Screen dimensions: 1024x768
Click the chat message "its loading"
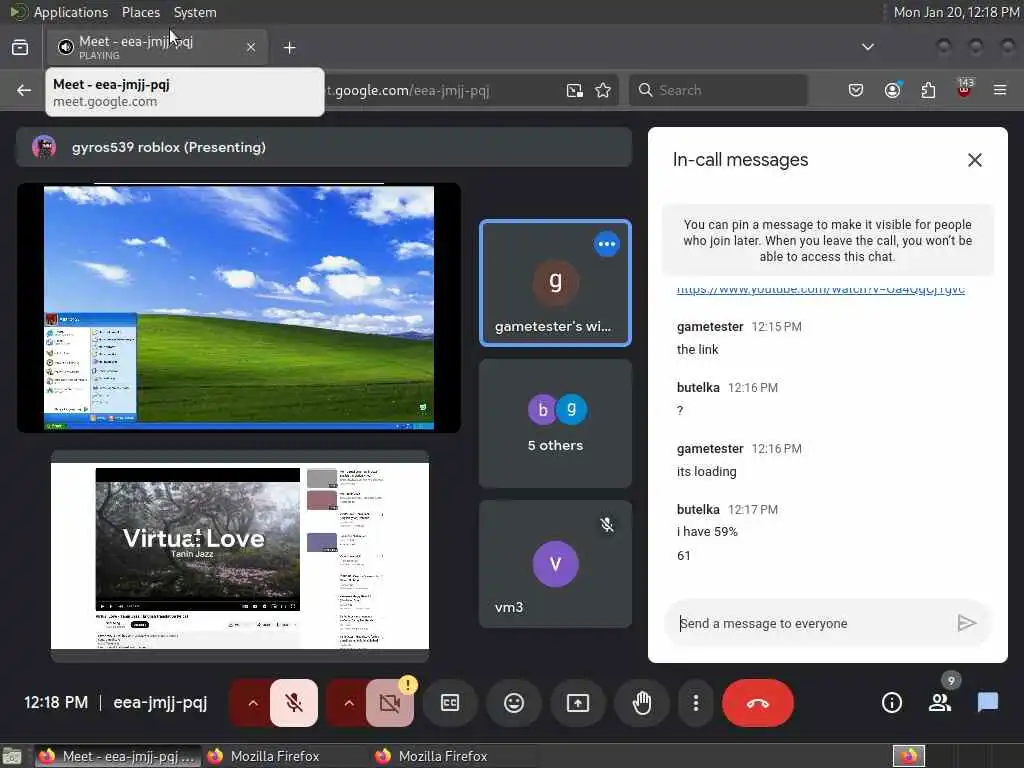707,472
